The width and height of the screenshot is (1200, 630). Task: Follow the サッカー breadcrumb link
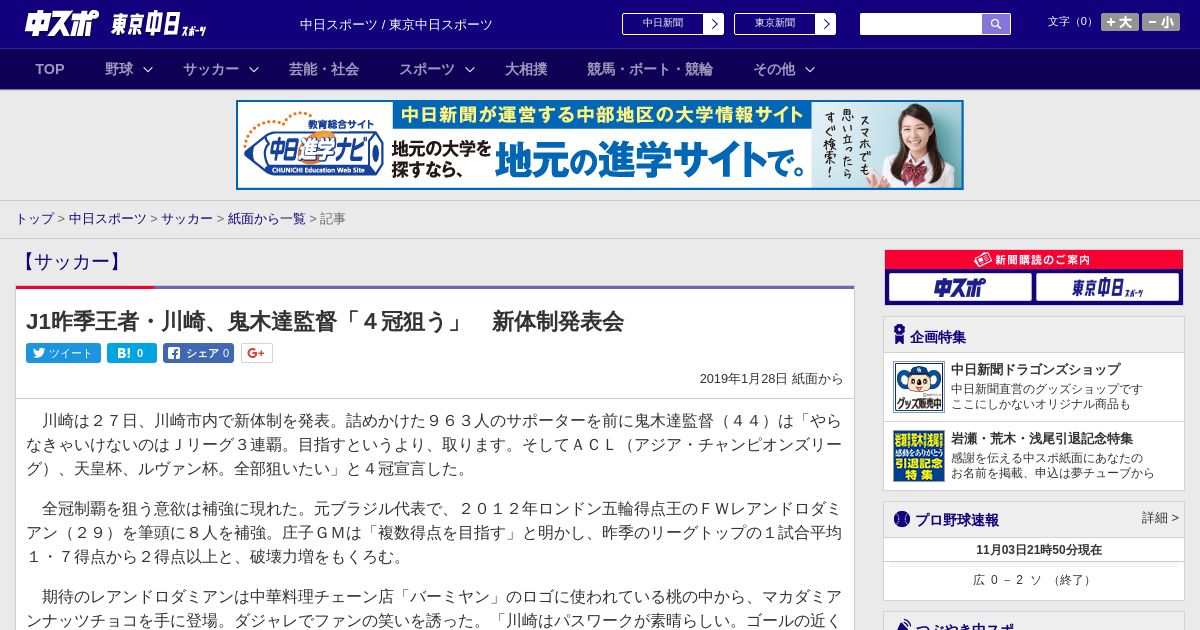(187, 218)
